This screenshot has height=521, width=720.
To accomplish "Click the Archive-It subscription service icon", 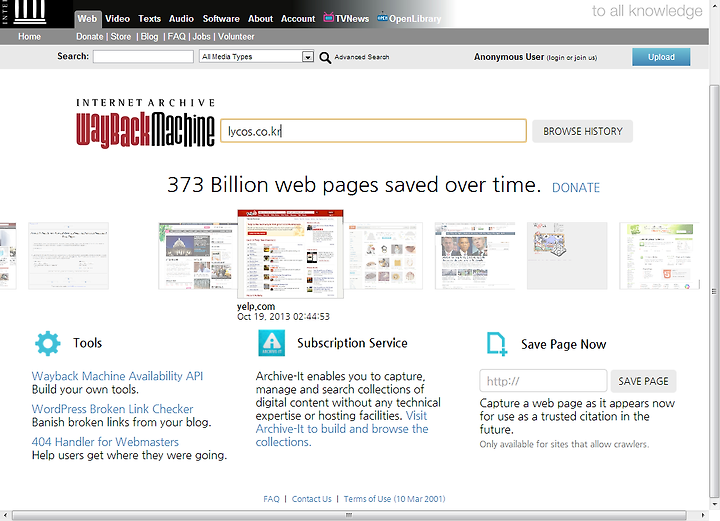I will coord(271,343).
